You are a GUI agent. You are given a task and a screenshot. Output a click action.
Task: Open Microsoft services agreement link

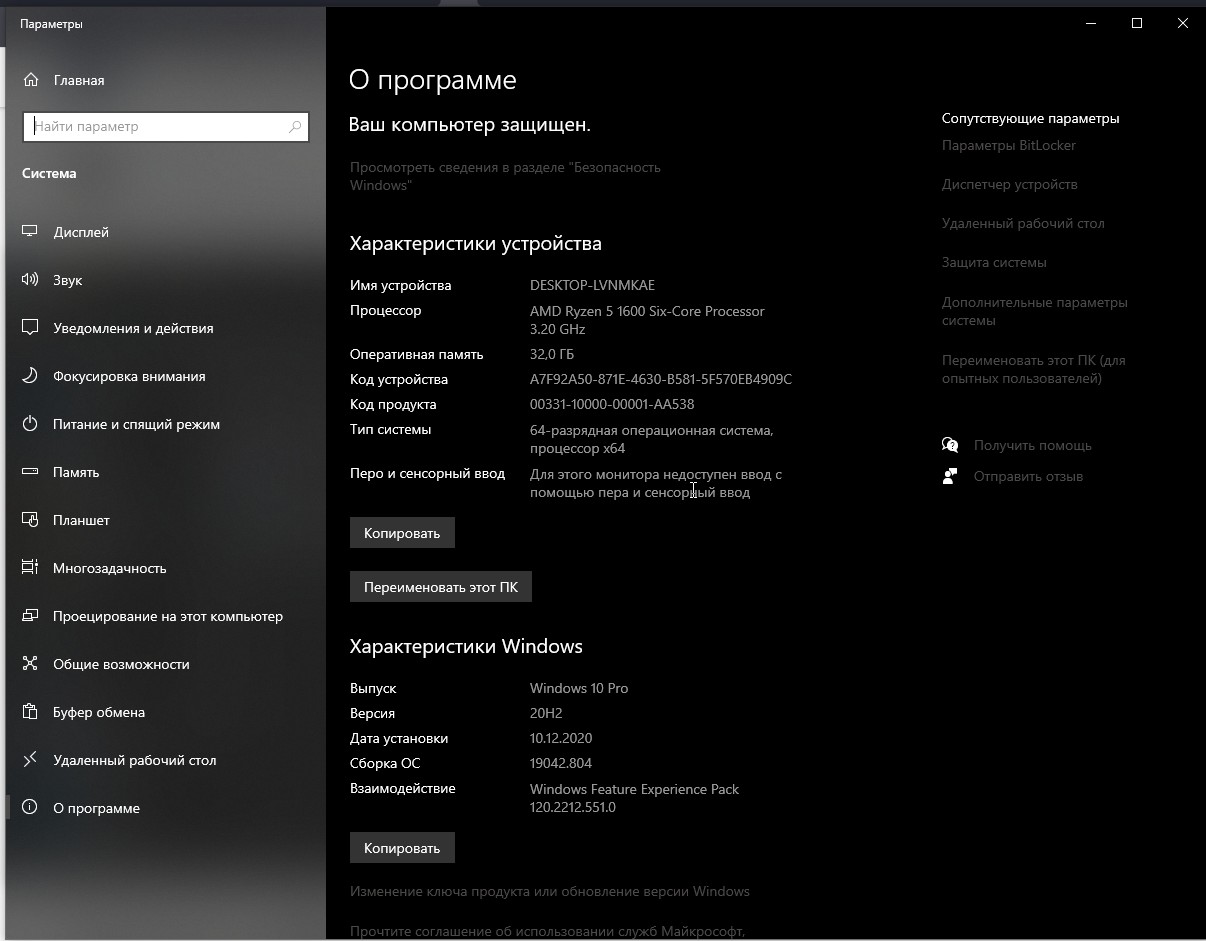(x=547, y=931)
